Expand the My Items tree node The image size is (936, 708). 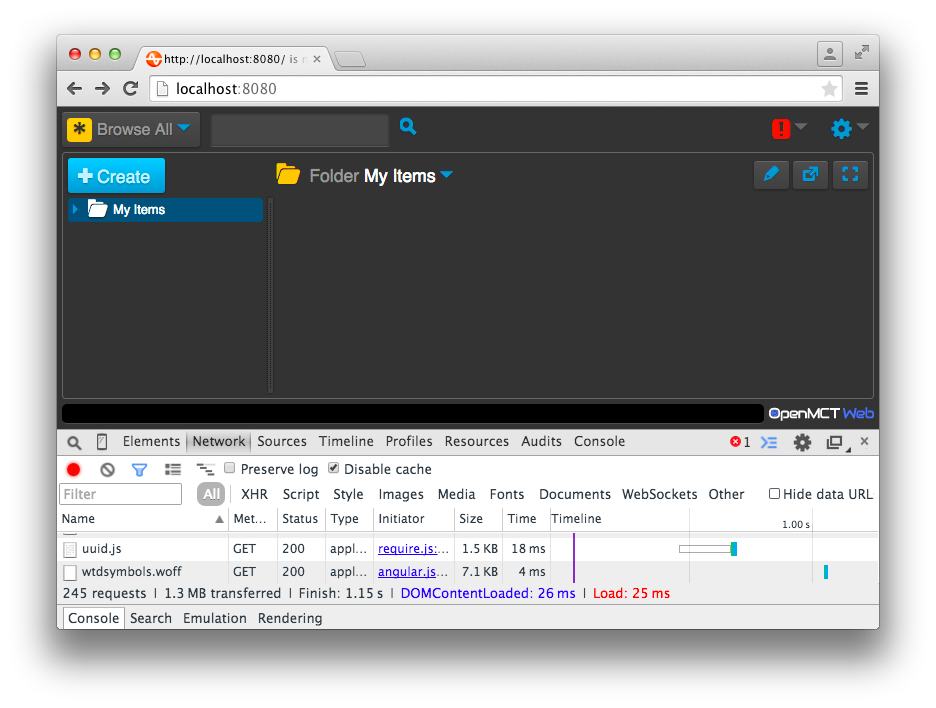(78, 209)
